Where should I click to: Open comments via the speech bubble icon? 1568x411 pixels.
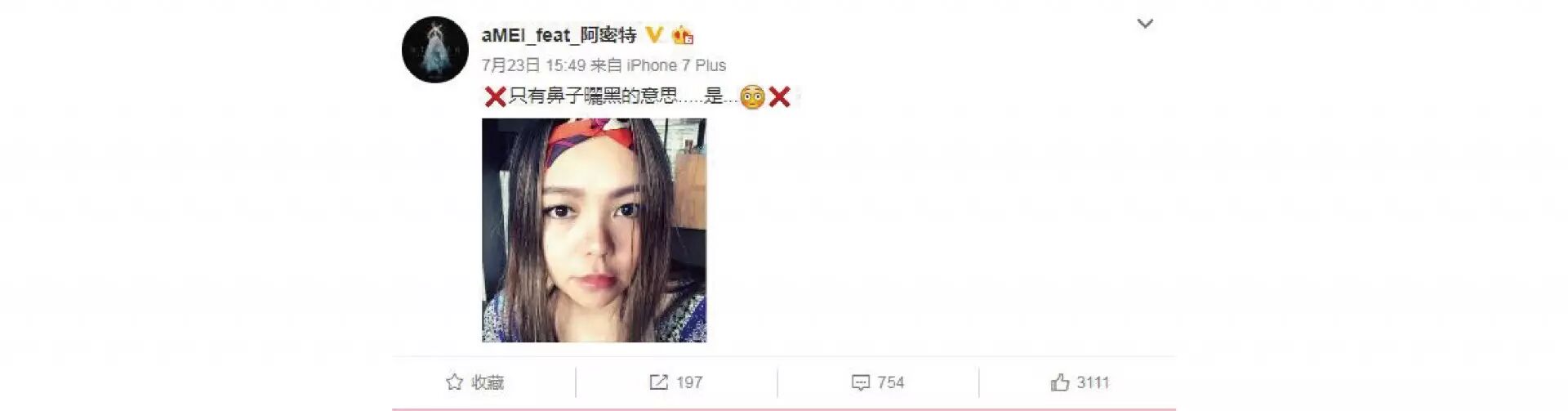[861, 382]
